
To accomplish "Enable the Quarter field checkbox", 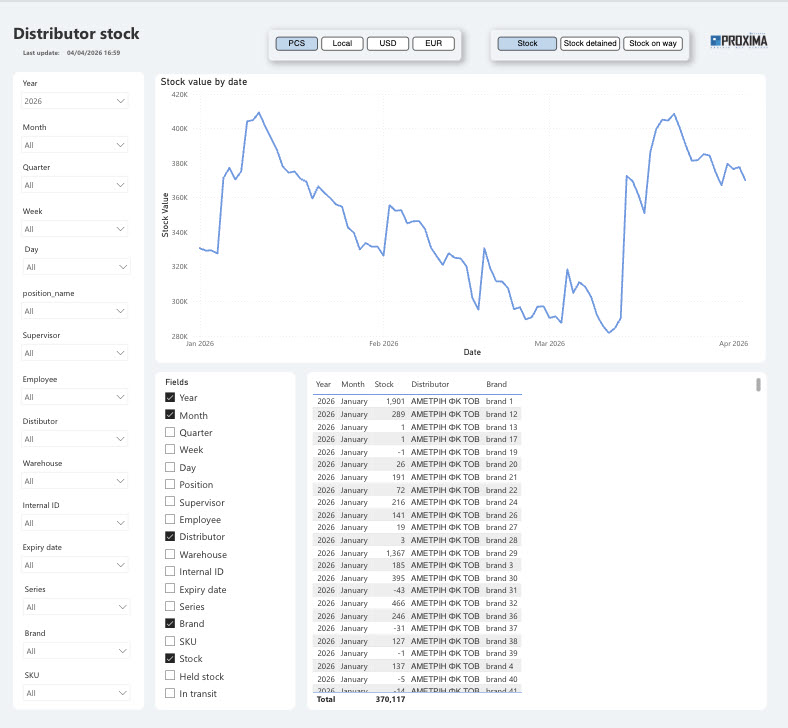I will point(170,432).
